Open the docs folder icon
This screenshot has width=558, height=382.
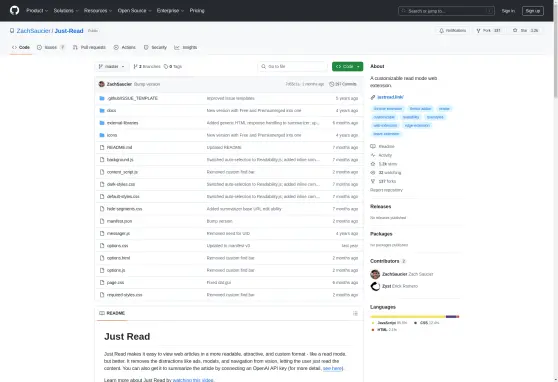click(x=102, y=110)
